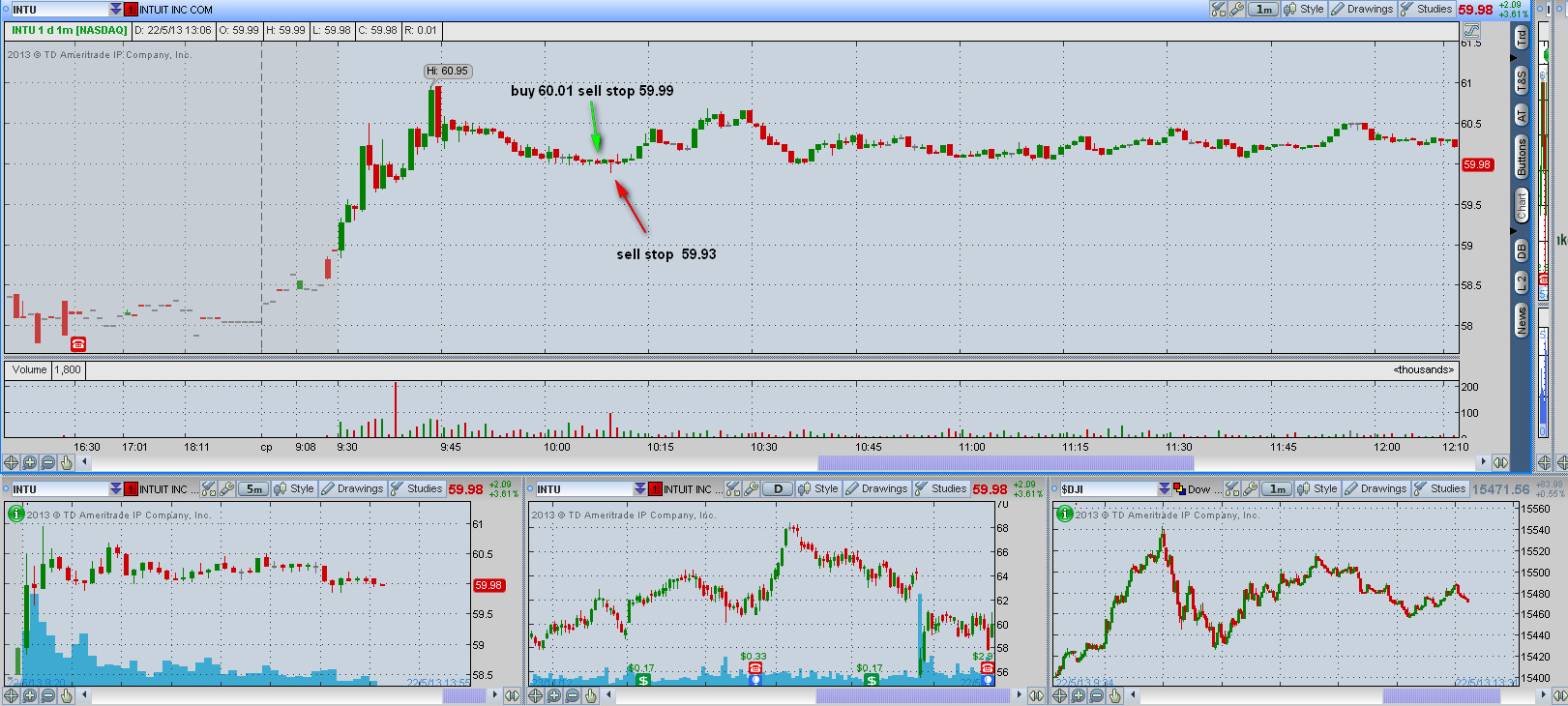
Task: Click zoom out magnifier under main chart
Action: pyautogui.click(x=47, y=462)
